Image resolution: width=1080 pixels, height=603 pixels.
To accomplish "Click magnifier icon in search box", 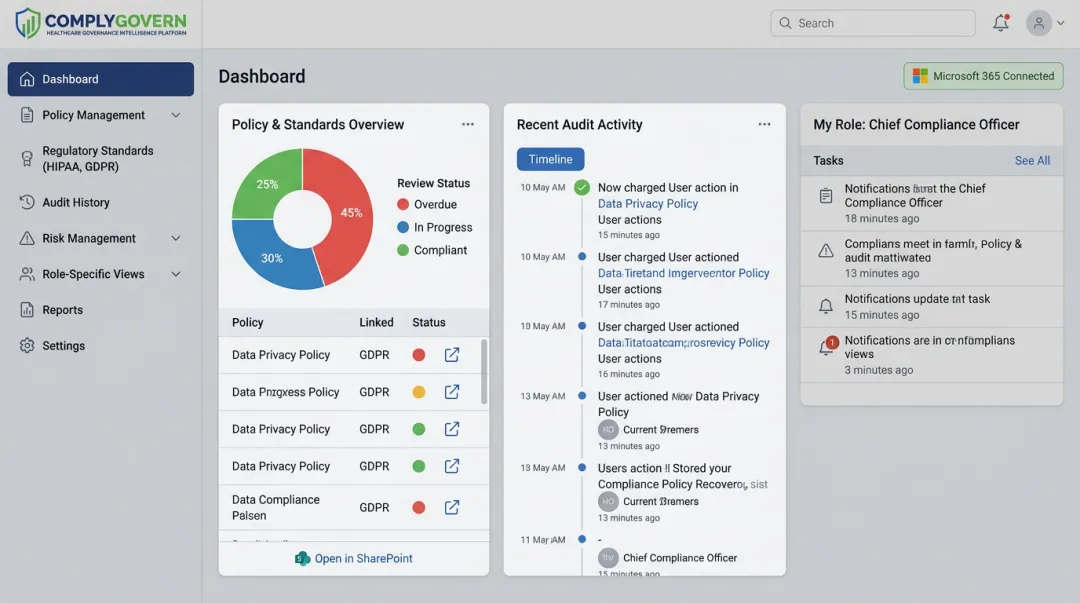I will click(785, 23).
